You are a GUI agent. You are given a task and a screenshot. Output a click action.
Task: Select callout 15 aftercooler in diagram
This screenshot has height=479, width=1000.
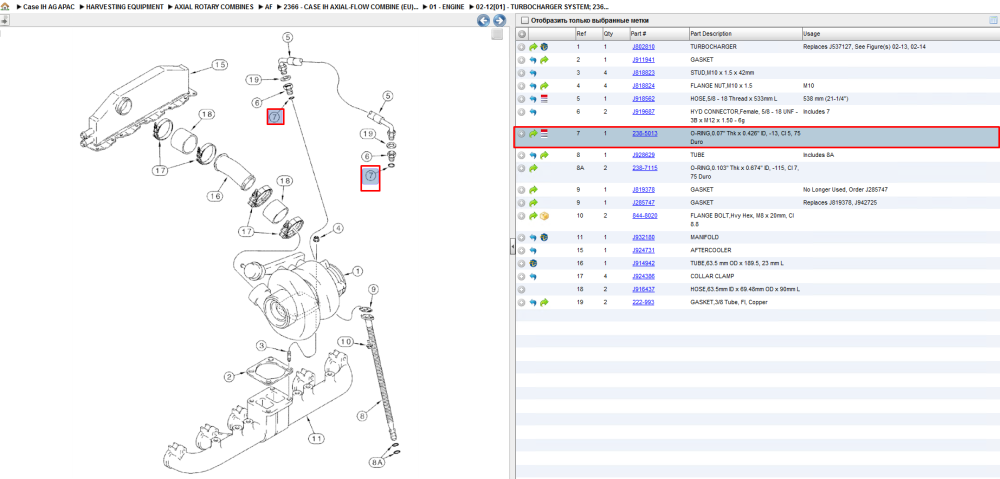click(x=219, y=64)
